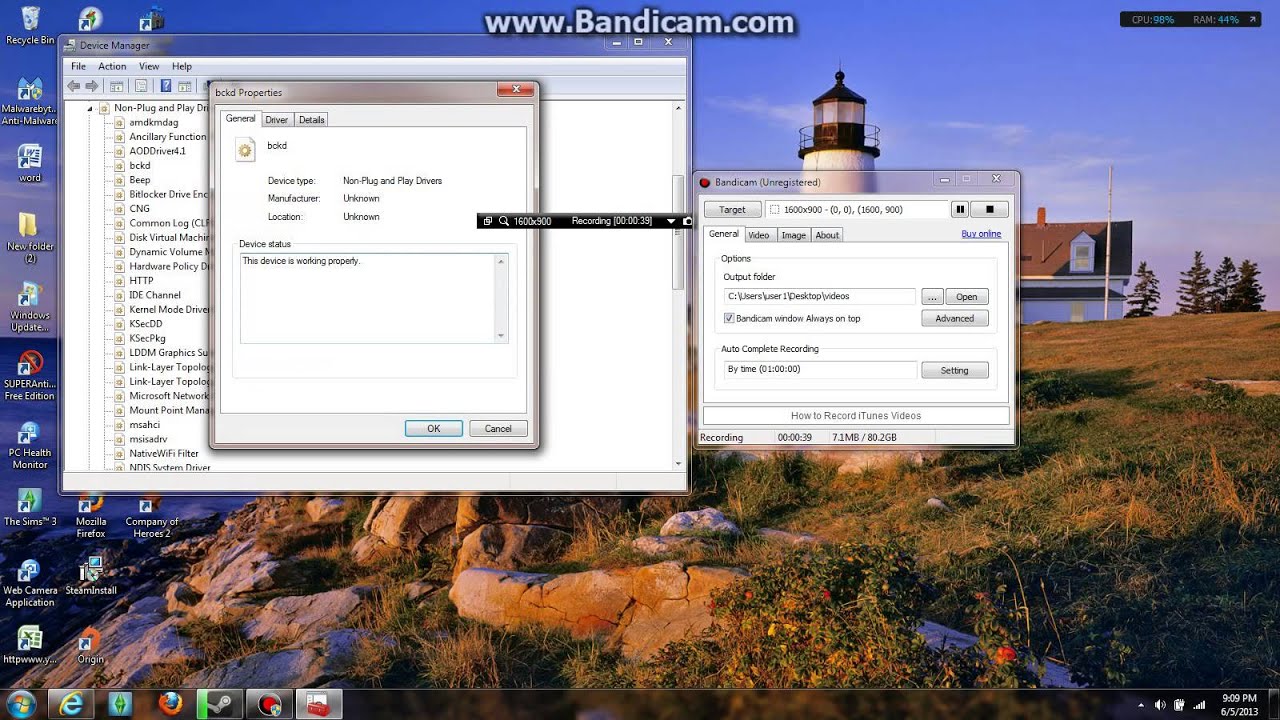Select Beep driver in device tree
1280x720 pixels.
140,180
